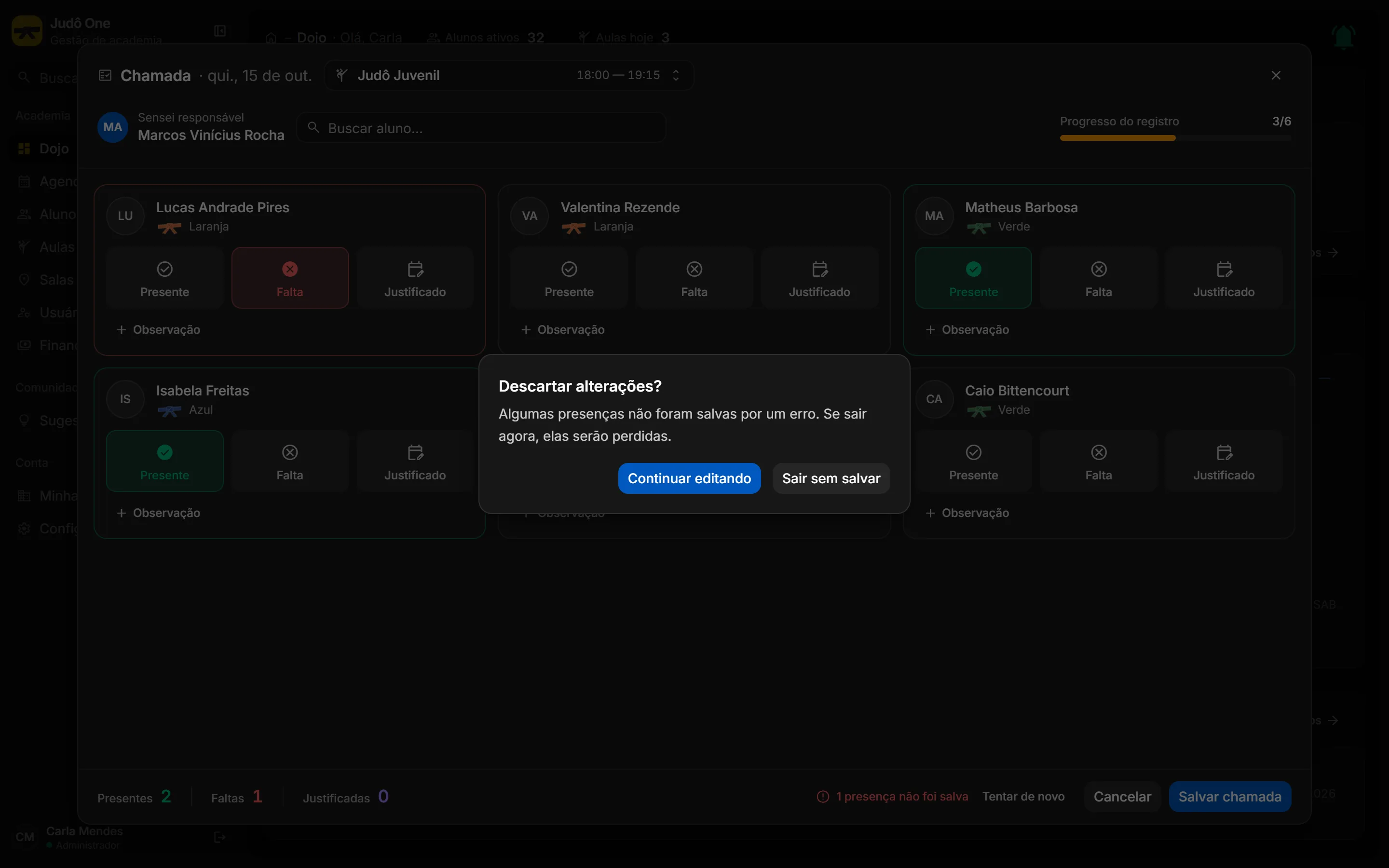The width and height of the screenshot is (1389, 868).
Task: Add Observação for Caio Bittencourt
Action: tap(967, 513)
